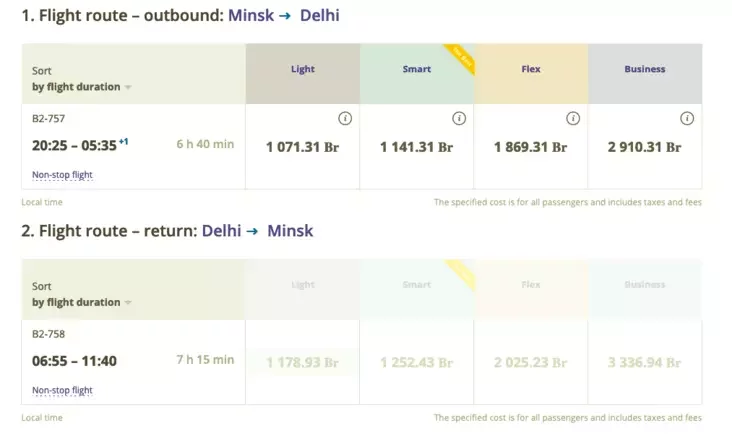Open info icon for outbound Smart fare

tap(459, 119)
